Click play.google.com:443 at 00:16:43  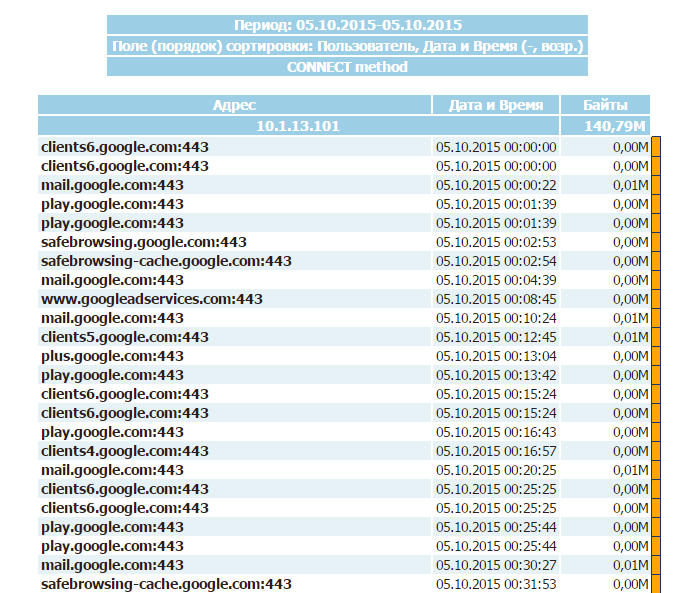(x=113, y=432)
